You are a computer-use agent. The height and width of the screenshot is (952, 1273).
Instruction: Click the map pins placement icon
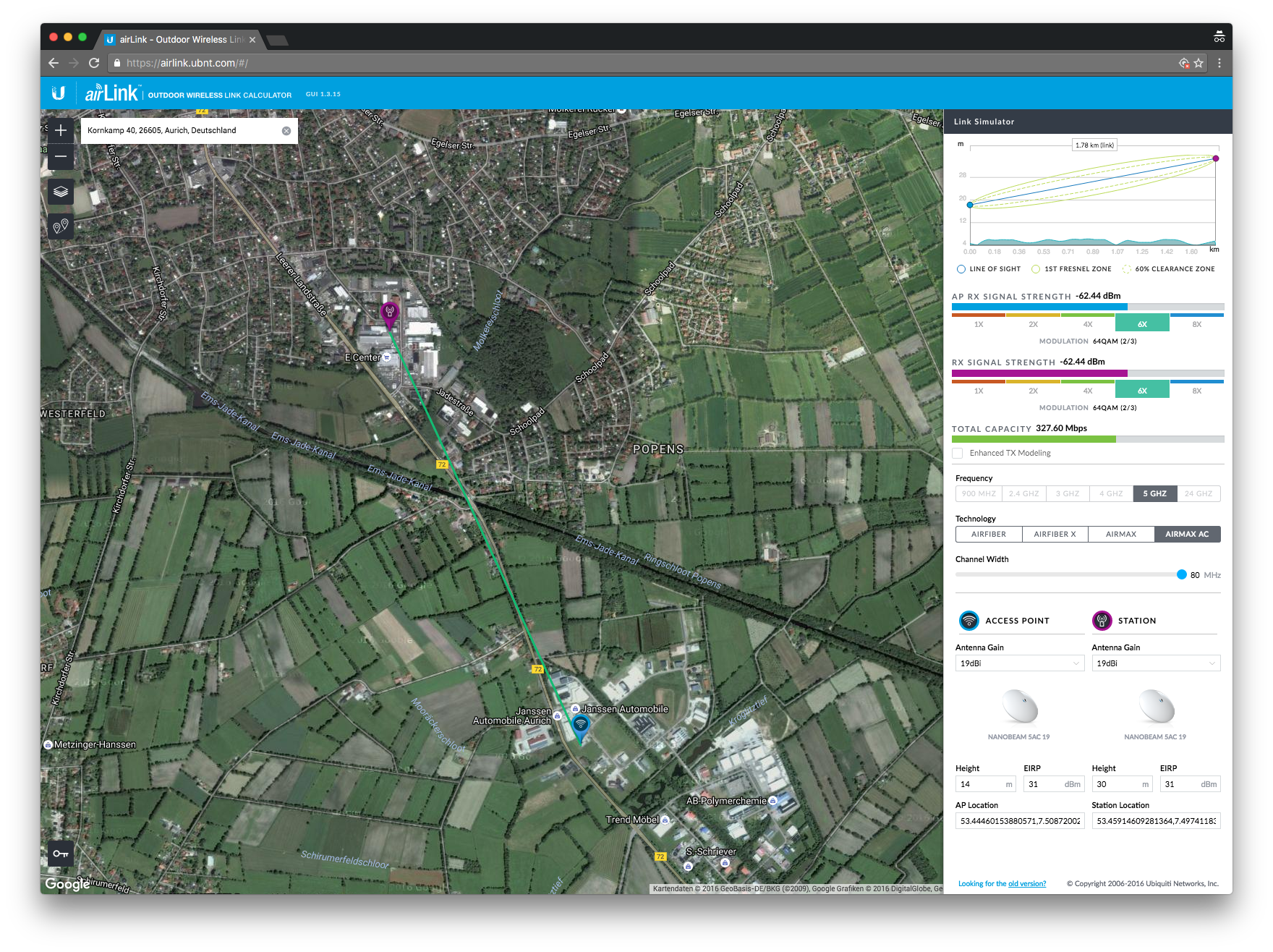[61, 226]
